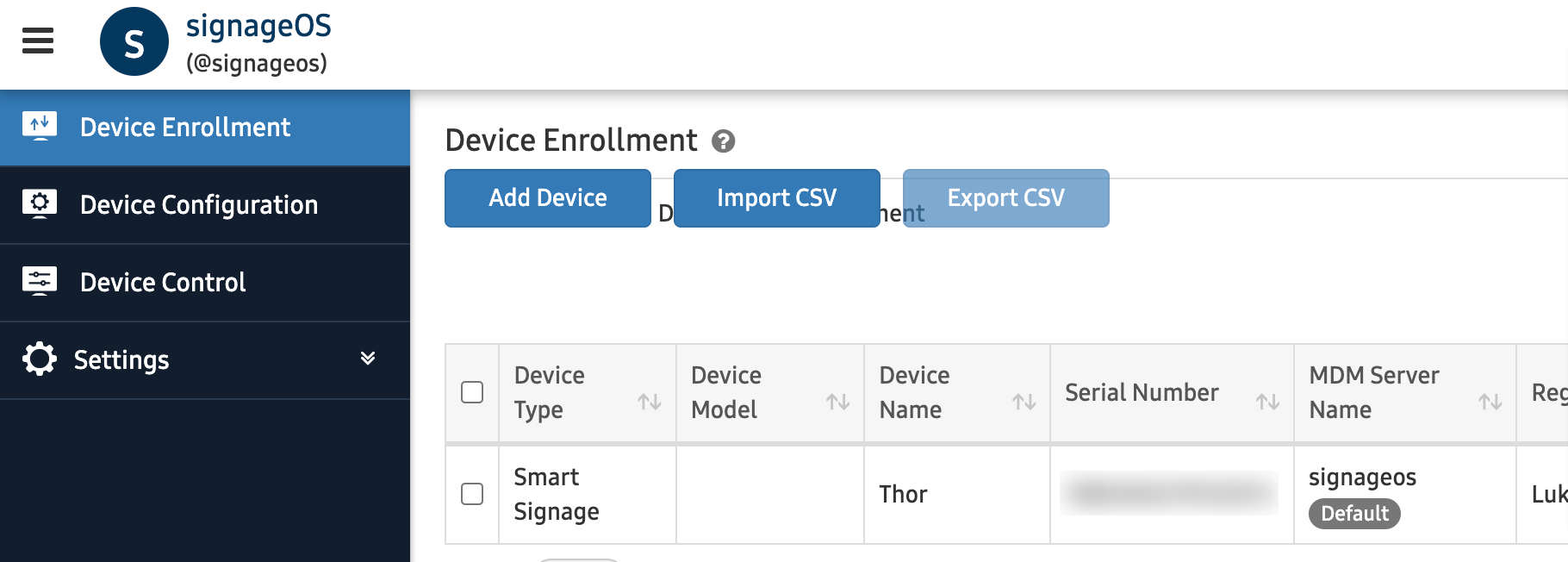The image size is (1568, 562).
Task: Sort by Device Name column arrows
Action: click(x=1024, y=402)
